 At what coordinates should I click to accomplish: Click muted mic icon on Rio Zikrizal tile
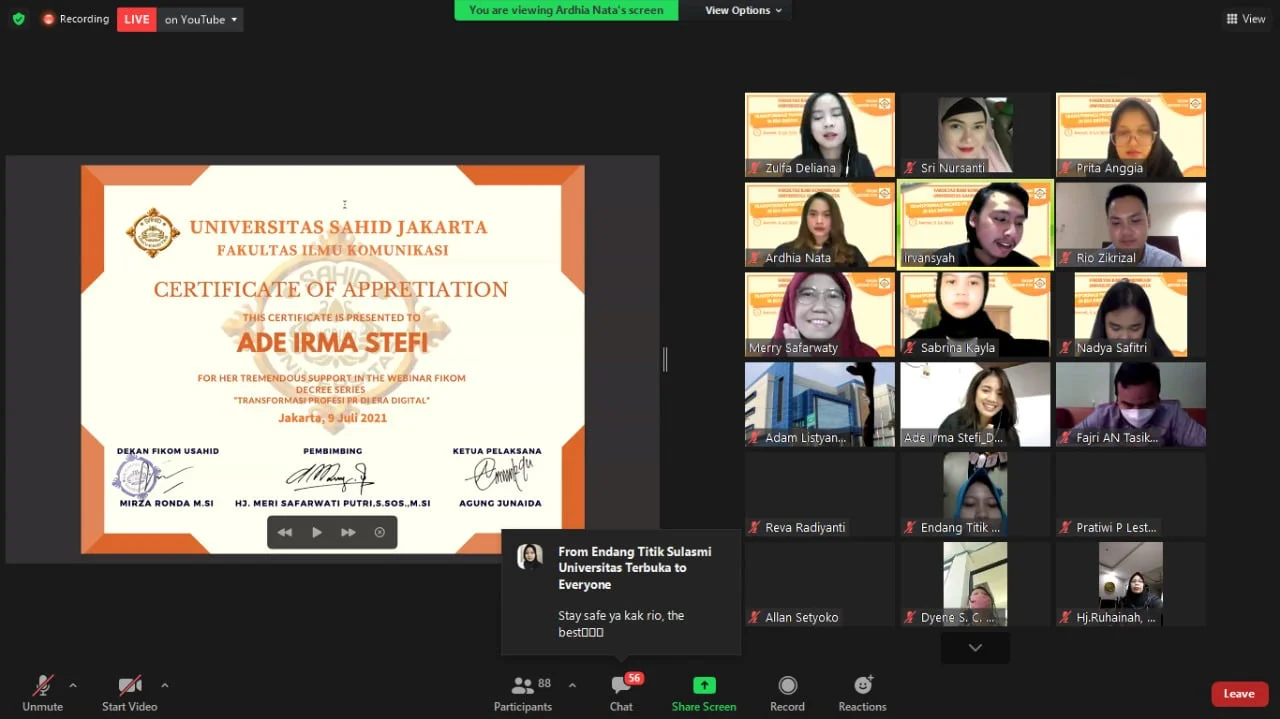click(1066, 258)
